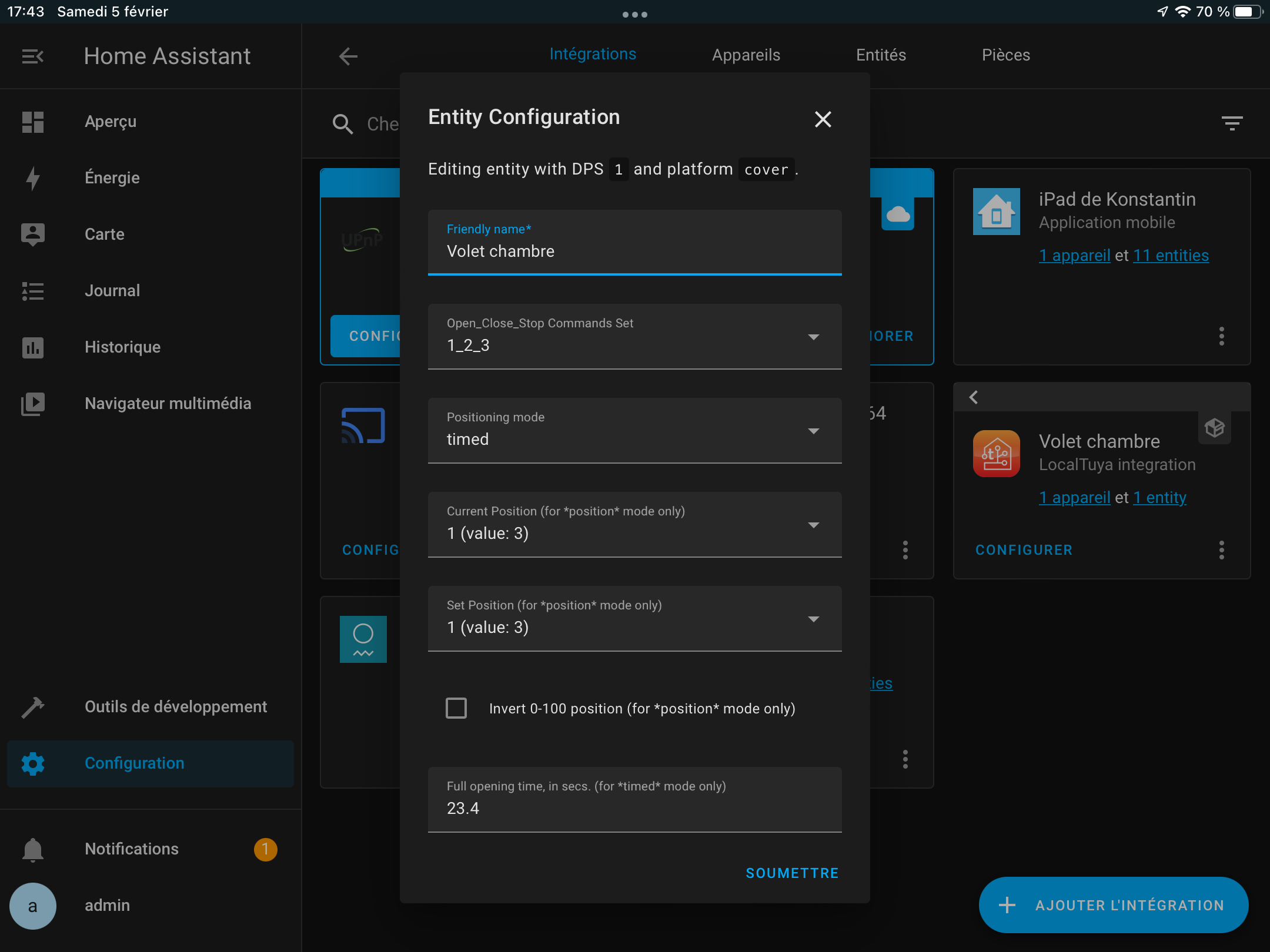Viewport: 1270px width, 952px height.
Task: Open 1 appareil link under iPad de Konstantin
Action: pos(1074,255)
